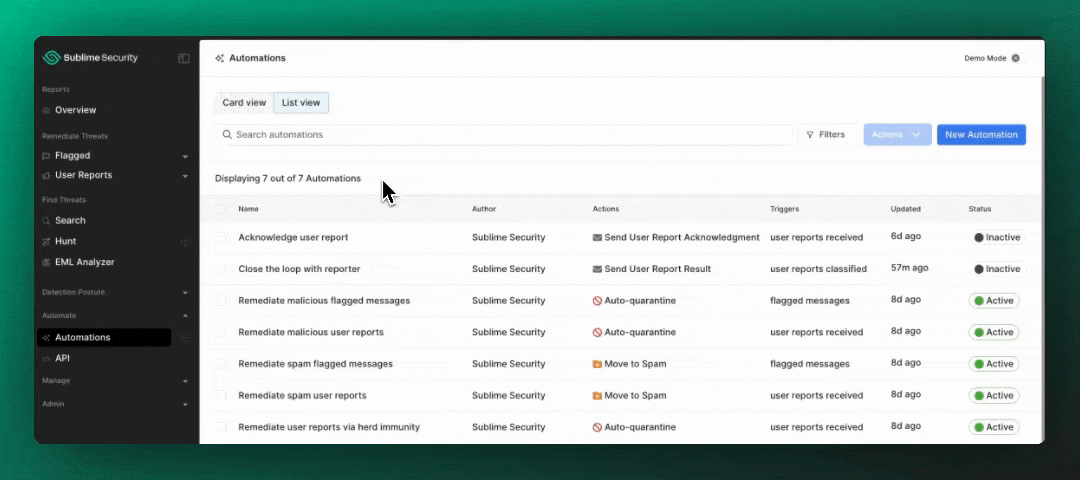Click the Hunt icon in the sidebar
This screenshot has width=1080, height=480.
tap(46, 242)
